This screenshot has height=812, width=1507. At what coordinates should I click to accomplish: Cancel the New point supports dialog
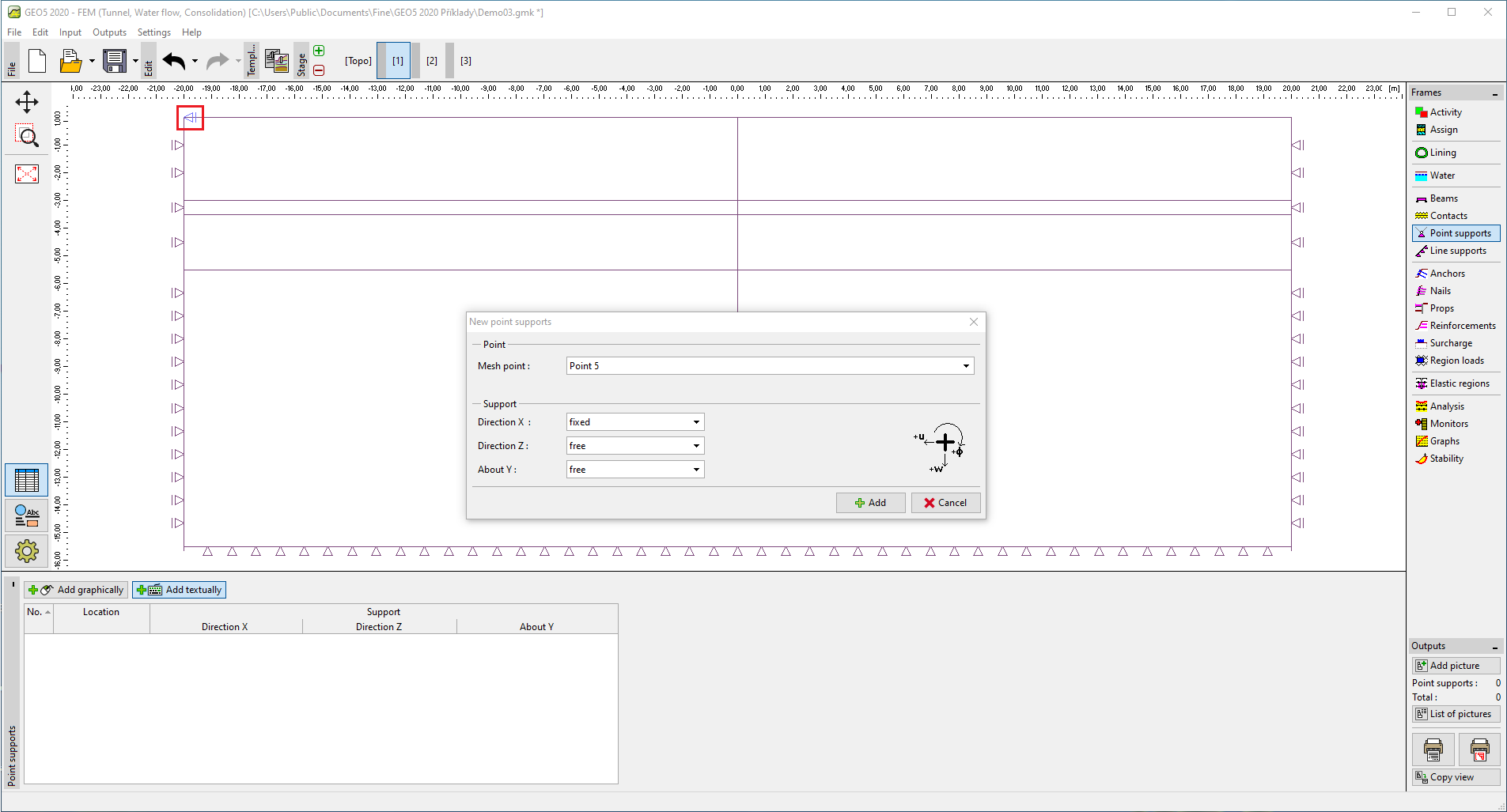(x=946, y=503)
